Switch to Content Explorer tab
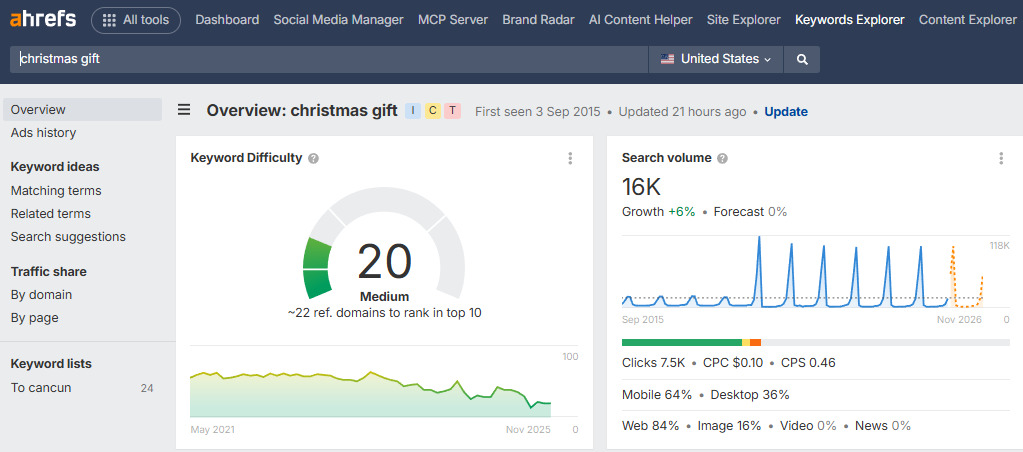Image resolution: width=1023 pixels, height=452 pixels. click(x=967, y=20)
